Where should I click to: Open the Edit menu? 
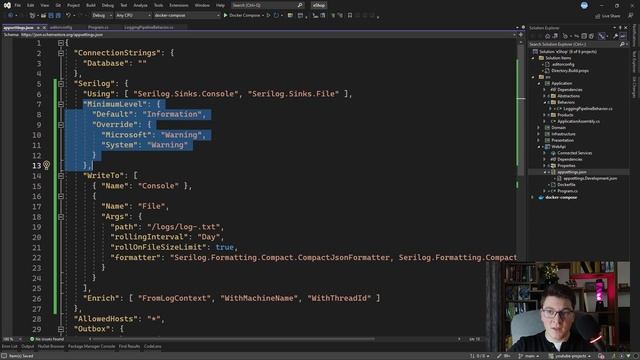click(x=31, y=5)
